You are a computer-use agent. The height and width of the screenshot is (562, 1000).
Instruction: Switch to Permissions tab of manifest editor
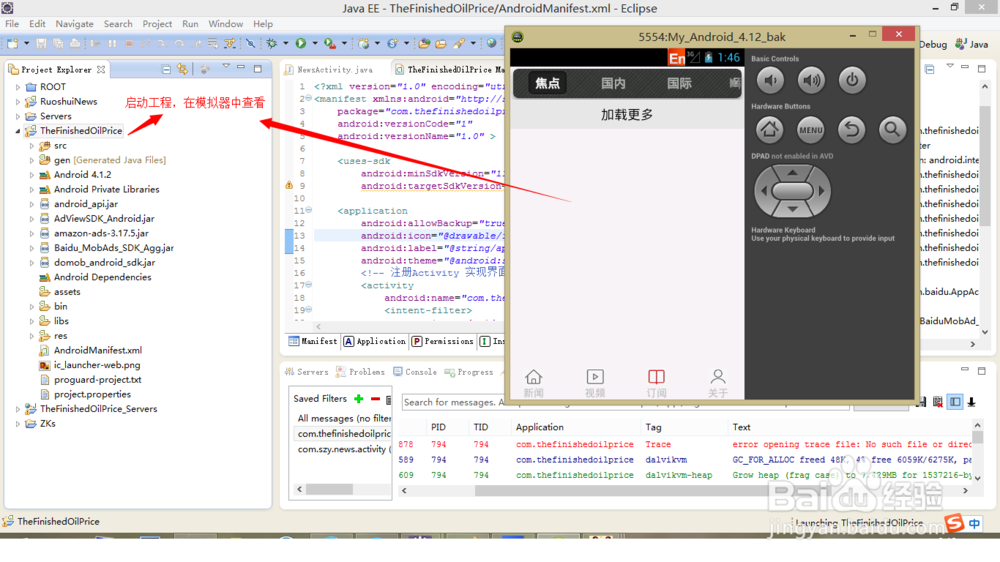[443, 341]
